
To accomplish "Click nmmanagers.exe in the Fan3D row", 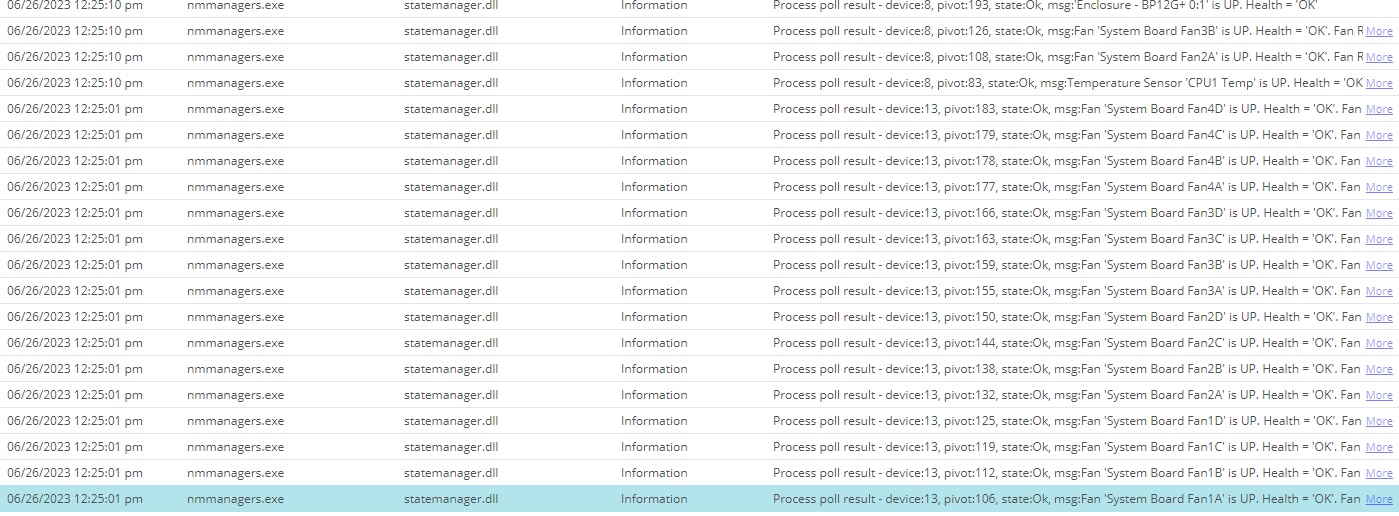I will (x=235, y=213).
